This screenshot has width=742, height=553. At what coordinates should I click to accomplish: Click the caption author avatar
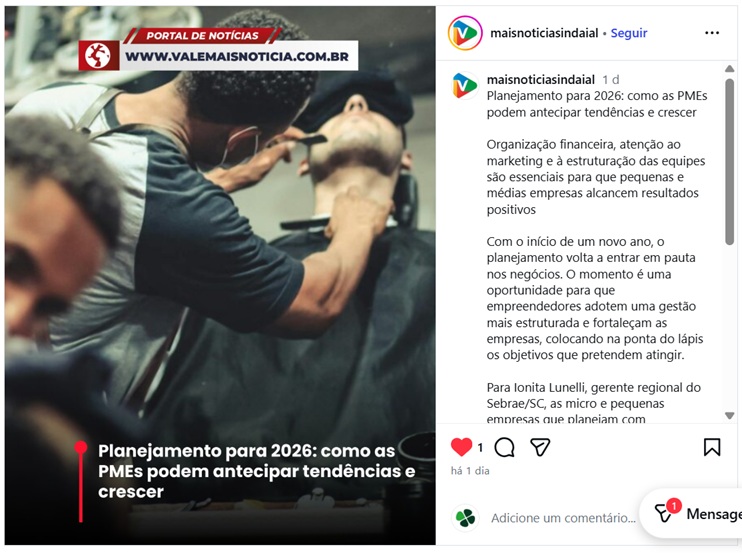tap(465, 86)
